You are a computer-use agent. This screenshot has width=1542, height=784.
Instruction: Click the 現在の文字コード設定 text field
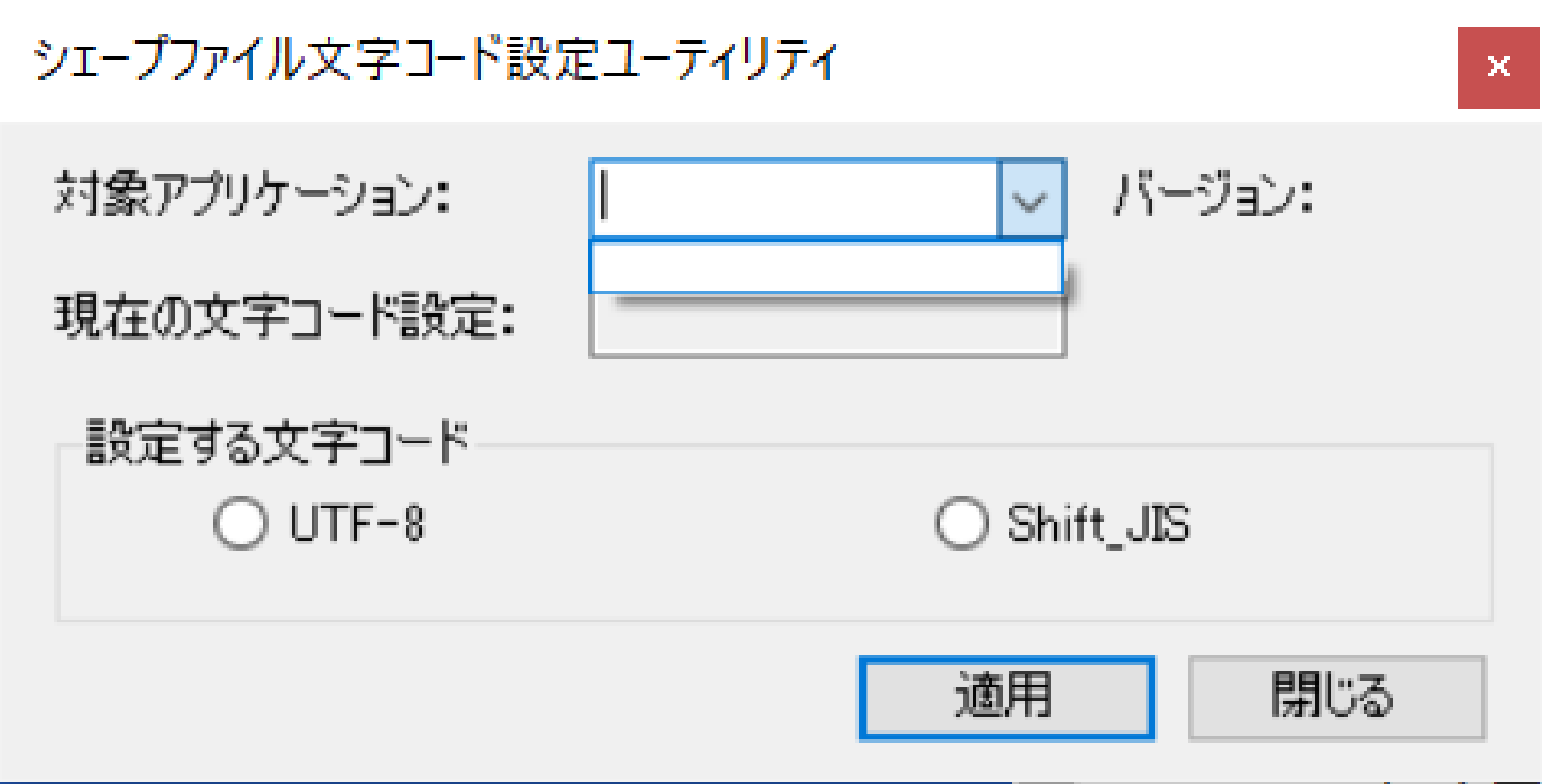point(826,330)
